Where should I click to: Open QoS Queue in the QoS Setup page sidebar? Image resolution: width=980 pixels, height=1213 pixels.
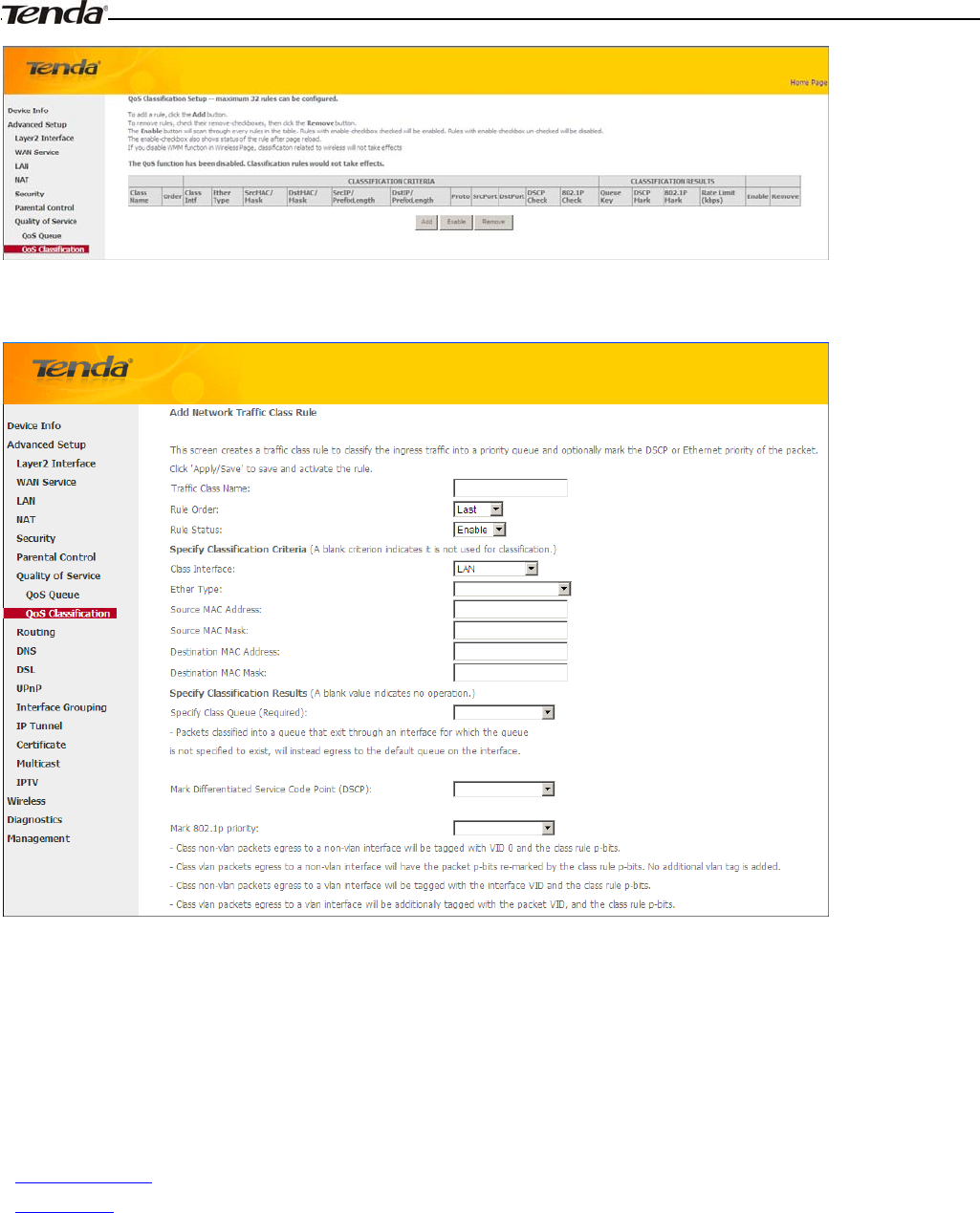point(41,236)
